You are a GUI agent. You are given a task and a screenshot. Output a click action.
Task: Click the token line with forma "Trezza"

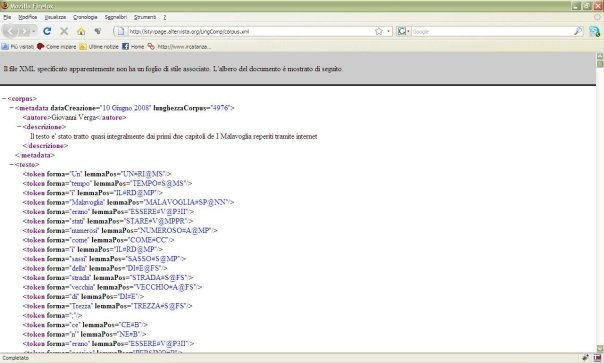pyautogui.click(x=107, y=306)
